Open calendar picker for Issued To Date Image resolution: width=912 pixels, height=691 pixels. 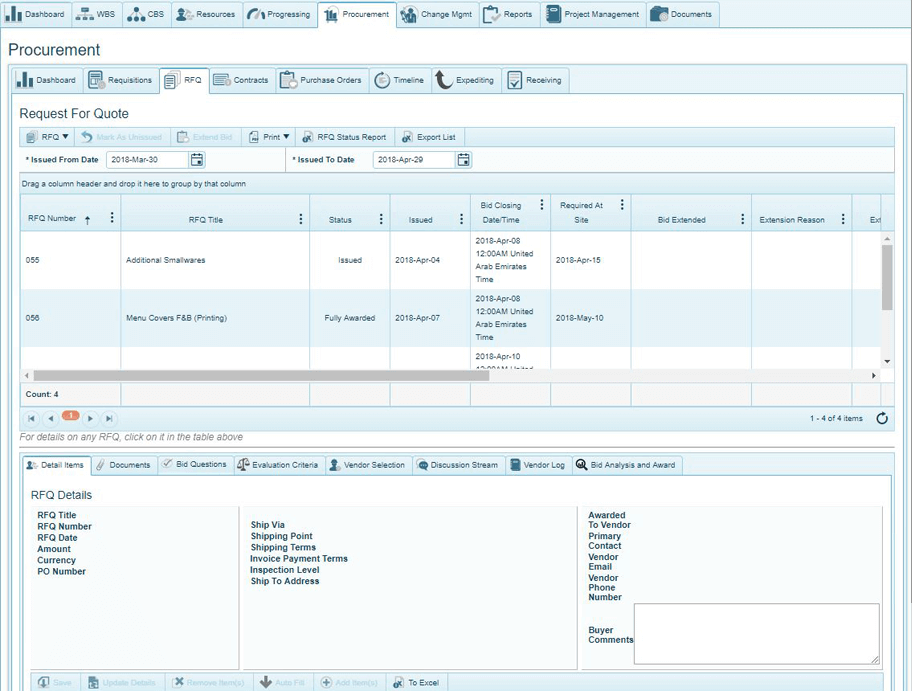click(463, 160)
